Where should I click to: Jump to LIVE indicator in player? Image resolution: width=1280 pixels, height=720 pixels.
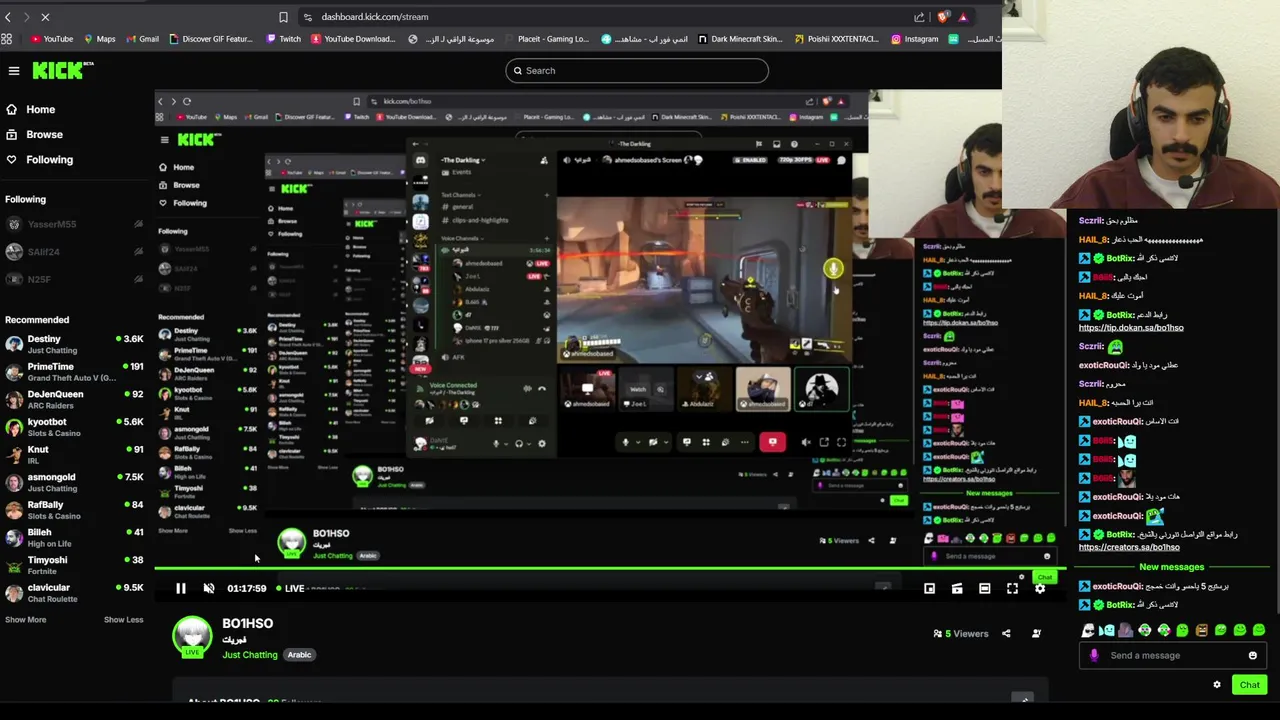(x=290, y=588)
